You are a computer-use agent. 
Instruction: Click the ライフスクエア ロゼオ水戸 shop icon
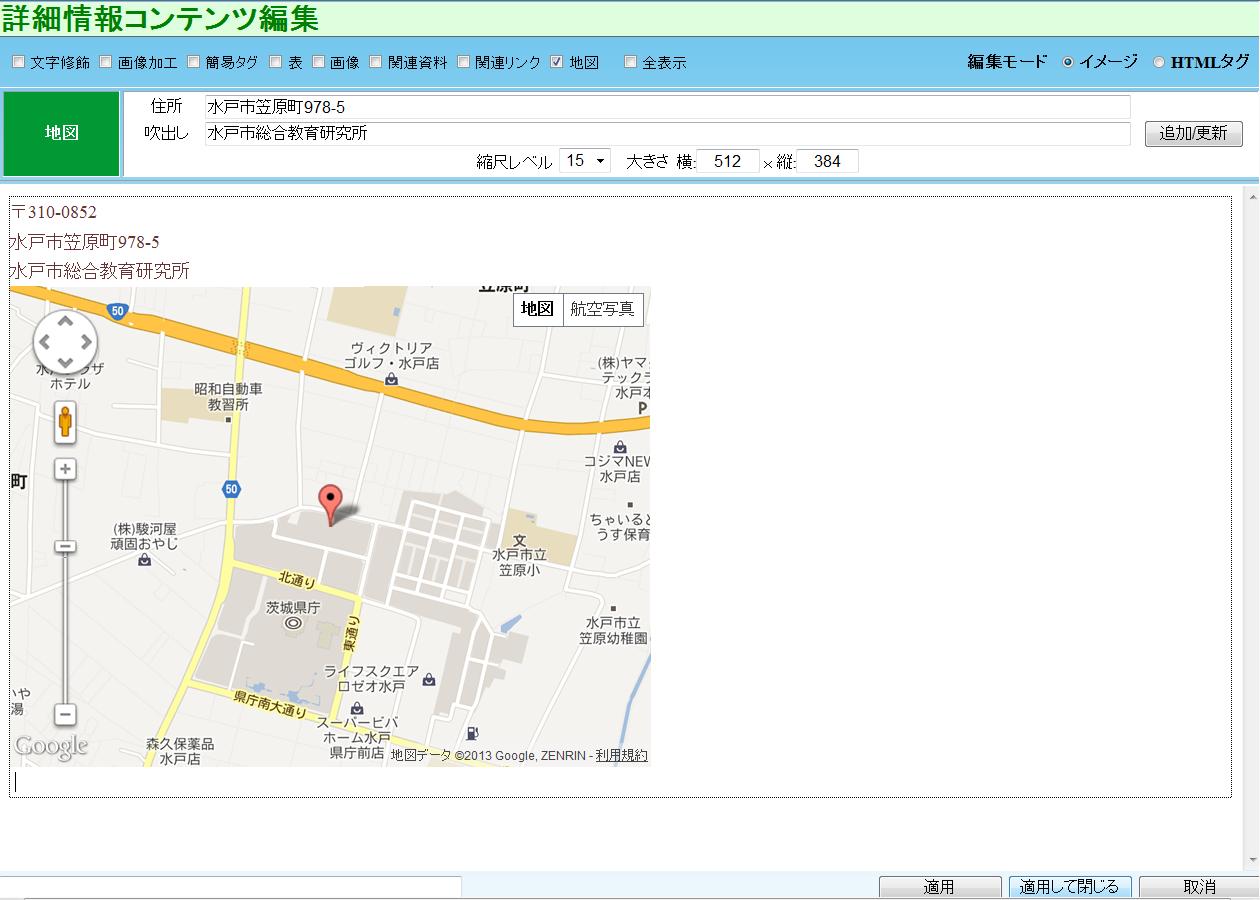[429, 679]
